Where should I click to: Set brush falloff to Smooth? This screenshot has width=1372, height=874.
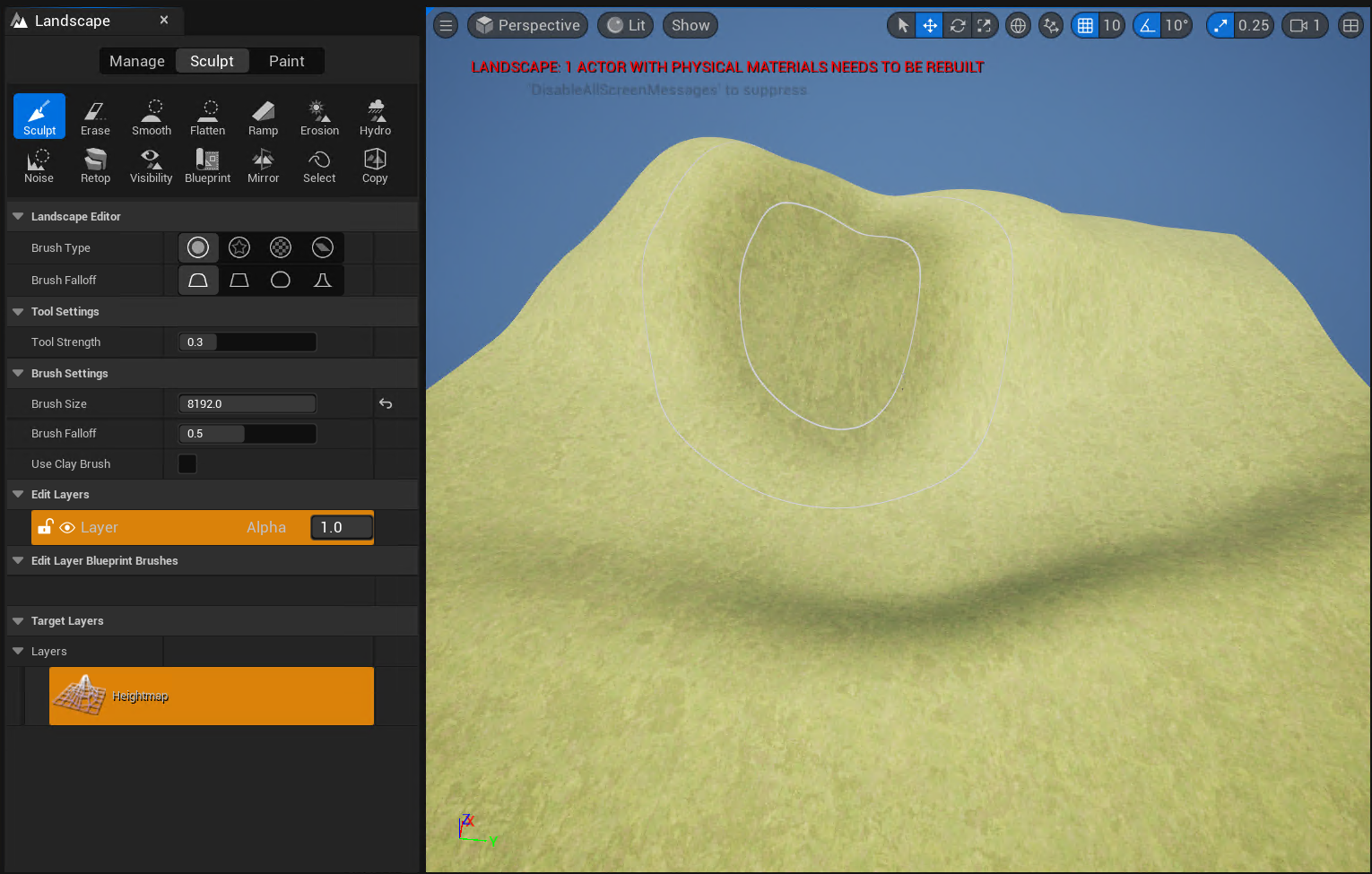tap(198, 280)
